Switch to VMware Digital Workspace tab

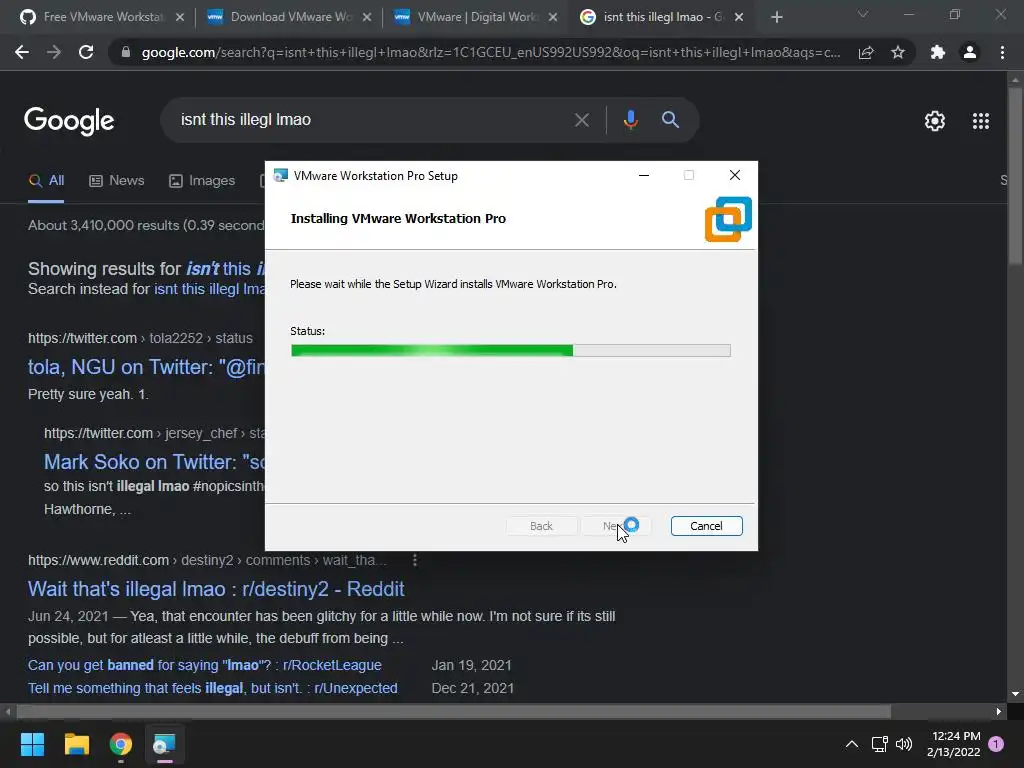click(x=477, y=17)
